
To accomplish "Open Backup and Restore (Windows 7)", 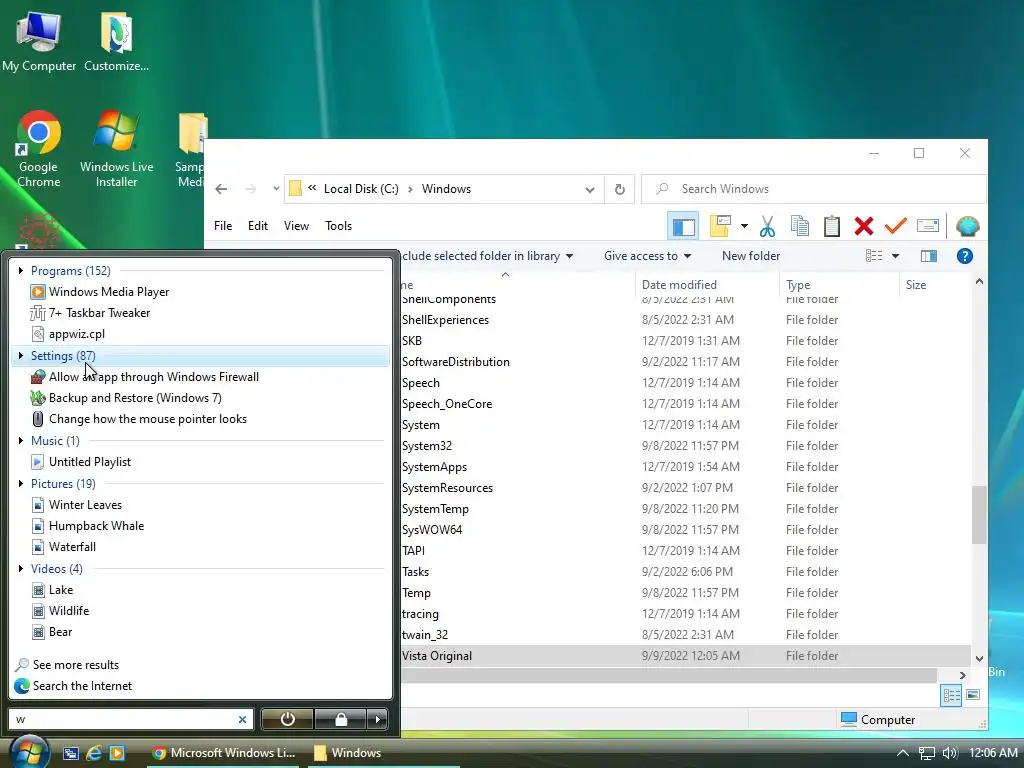I will (135, 398).
